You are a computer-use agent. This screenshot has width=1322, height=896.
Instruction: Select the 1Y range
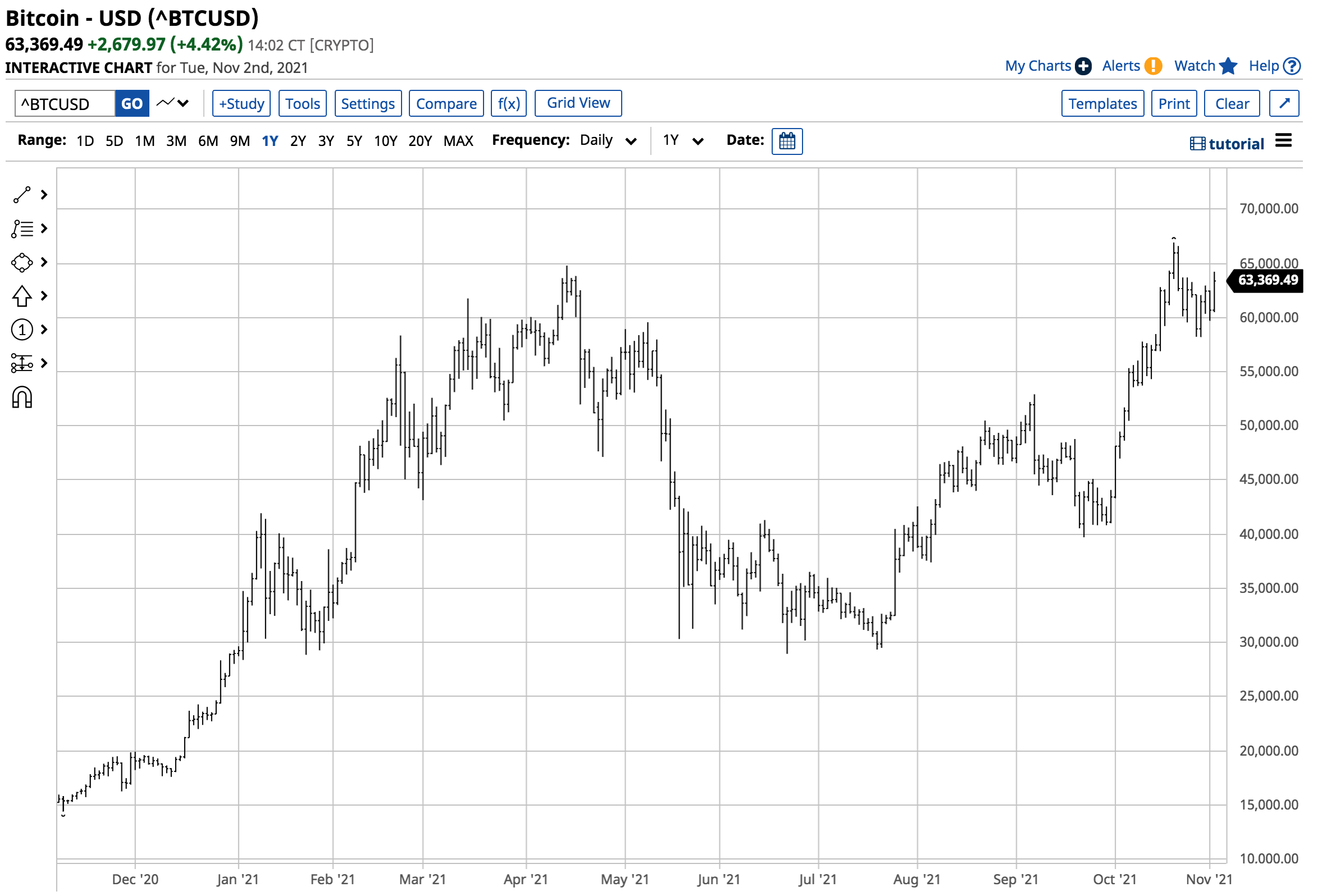[x=270, y=141]
